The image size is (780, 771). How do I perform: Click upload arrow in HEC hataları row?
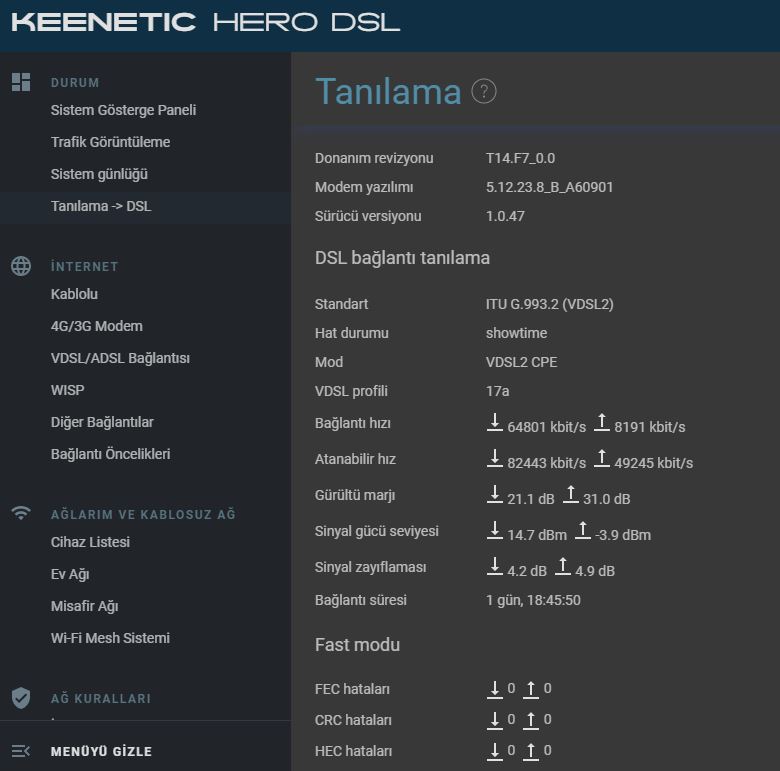coord(531,751)
